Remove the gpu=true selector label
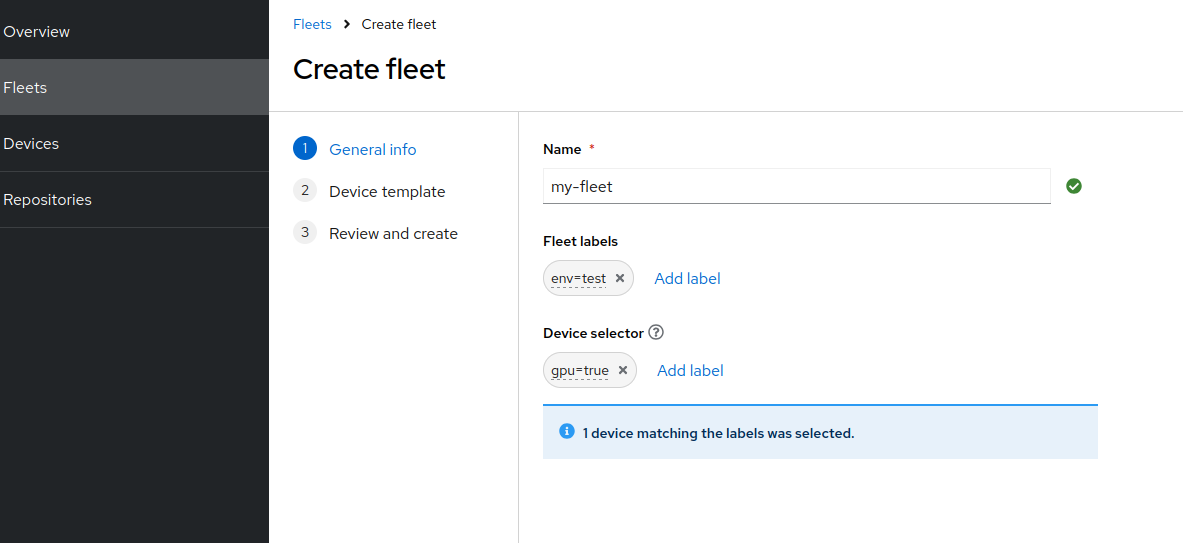The width and height of the screenshot is (1183, 543). click(623, 370)
